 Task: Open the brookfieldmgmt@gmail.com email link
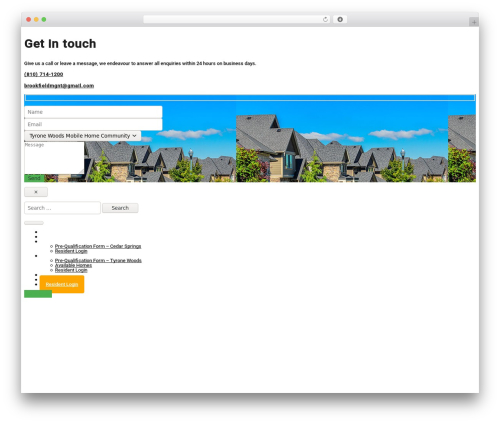click(59, 86)
